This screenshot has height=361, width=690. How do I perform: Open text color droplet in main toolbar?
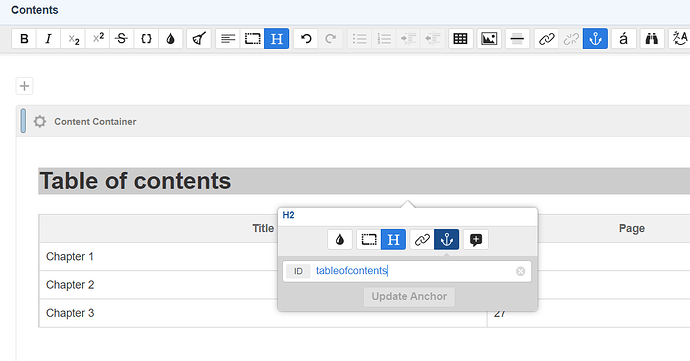tap(171, 39)
